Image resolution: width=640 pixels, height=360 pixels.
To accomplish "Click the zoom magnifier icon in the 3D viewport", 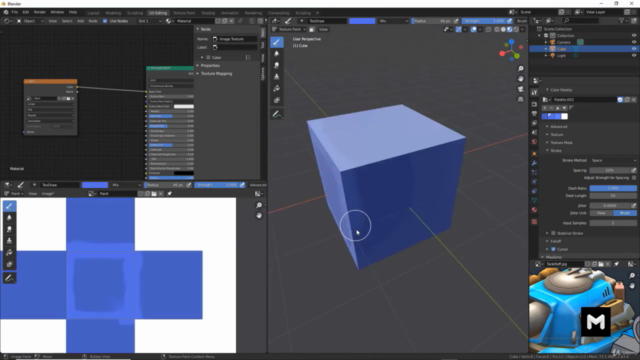I will [x=520, y=69].
